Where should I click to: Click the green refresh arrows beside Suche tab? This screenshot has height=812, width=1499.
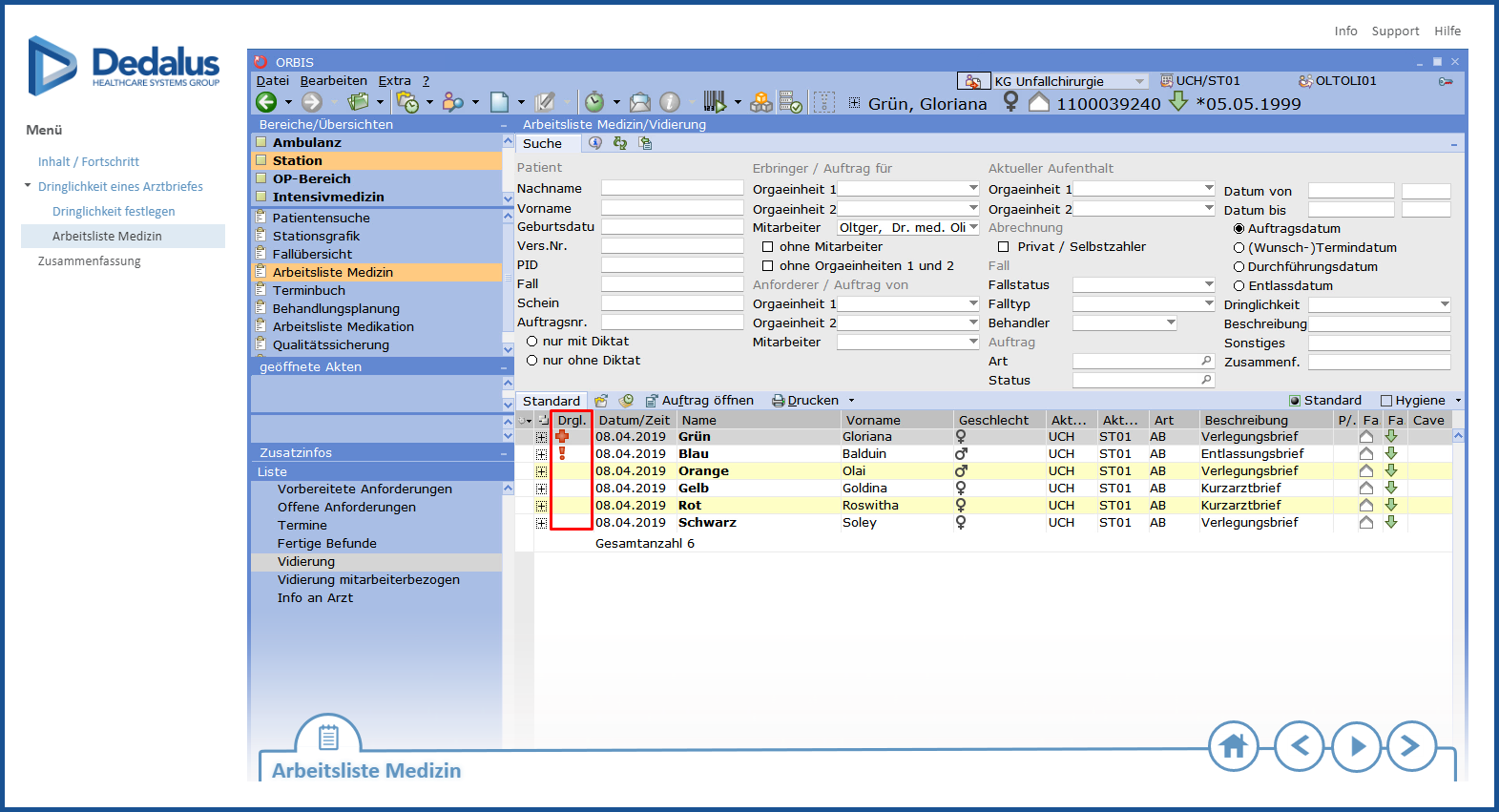pyautogui.click(x=620, y=143)
